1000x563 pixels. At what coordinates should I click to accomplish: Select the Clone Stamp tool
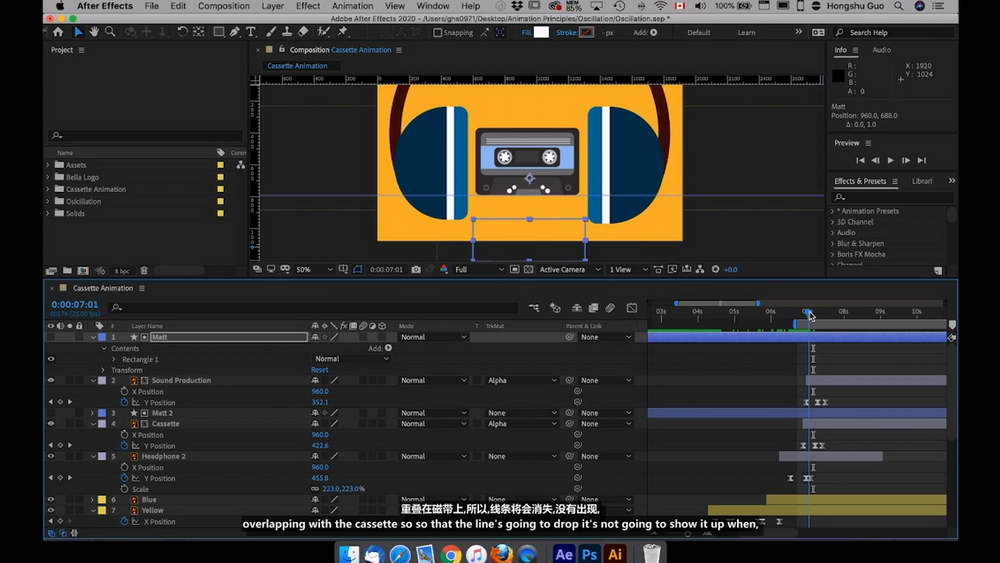coord(287,32)
